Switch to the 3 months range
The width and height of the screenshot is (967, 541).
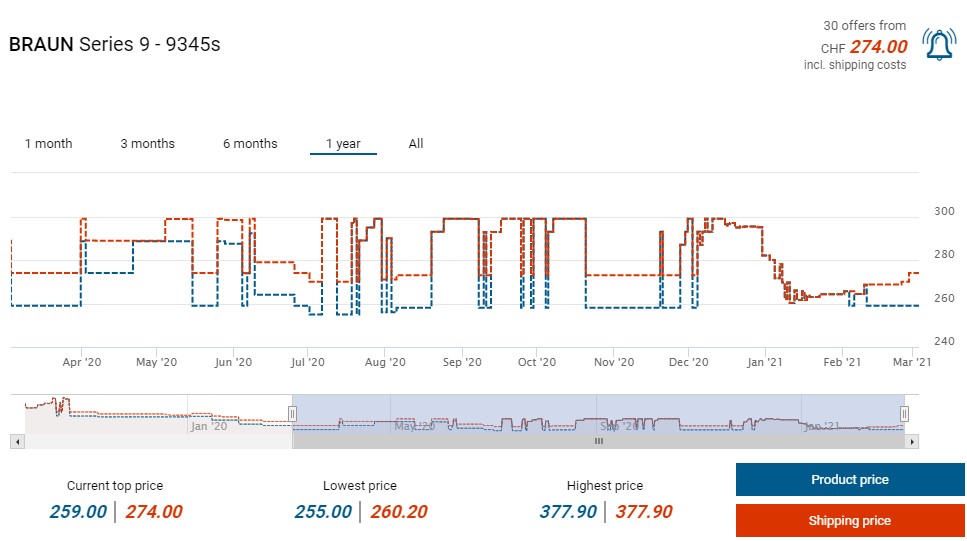pyautogui.click(x=147, y=144)
